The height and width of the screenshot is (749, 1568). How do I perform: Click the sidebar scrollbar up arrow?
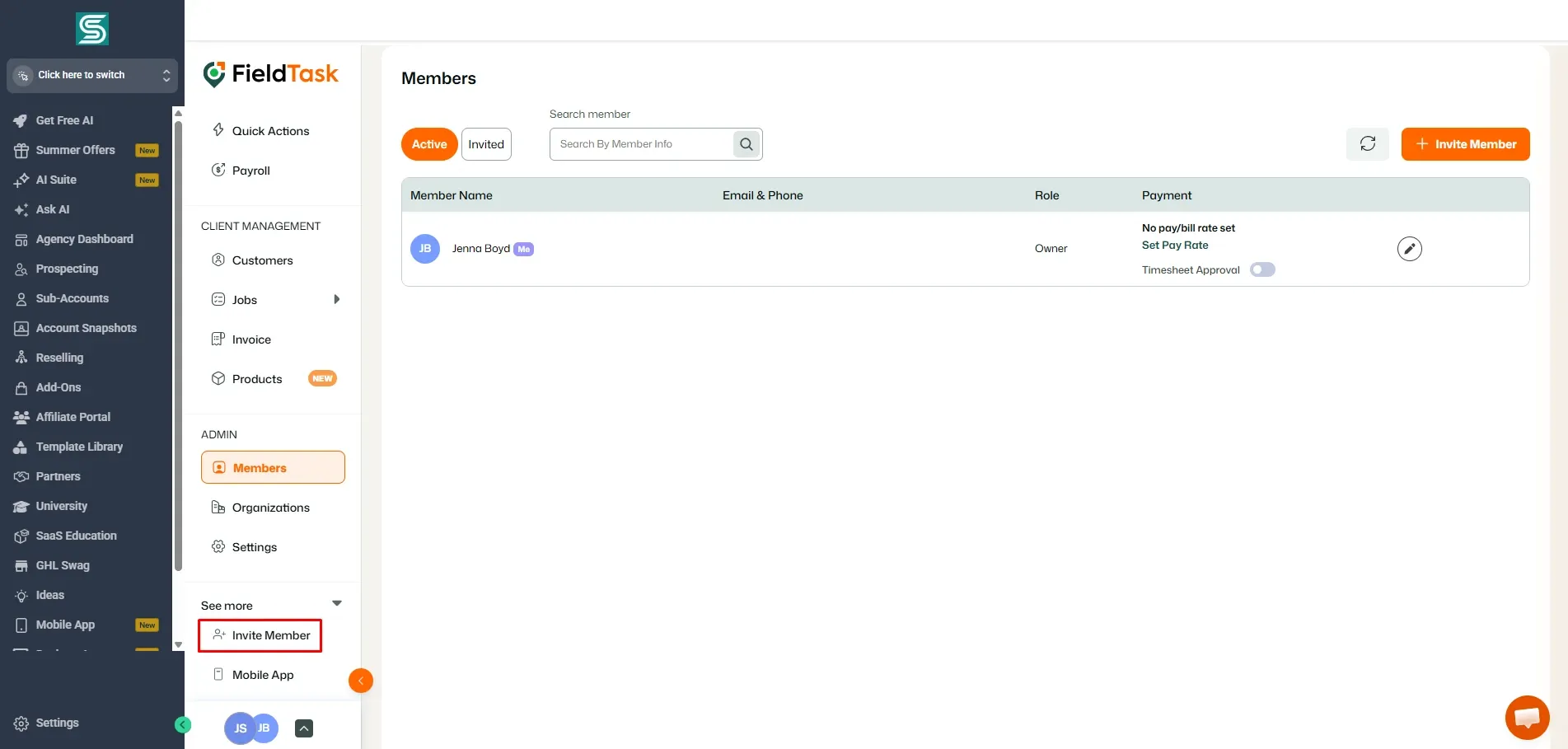coord(178,114)
